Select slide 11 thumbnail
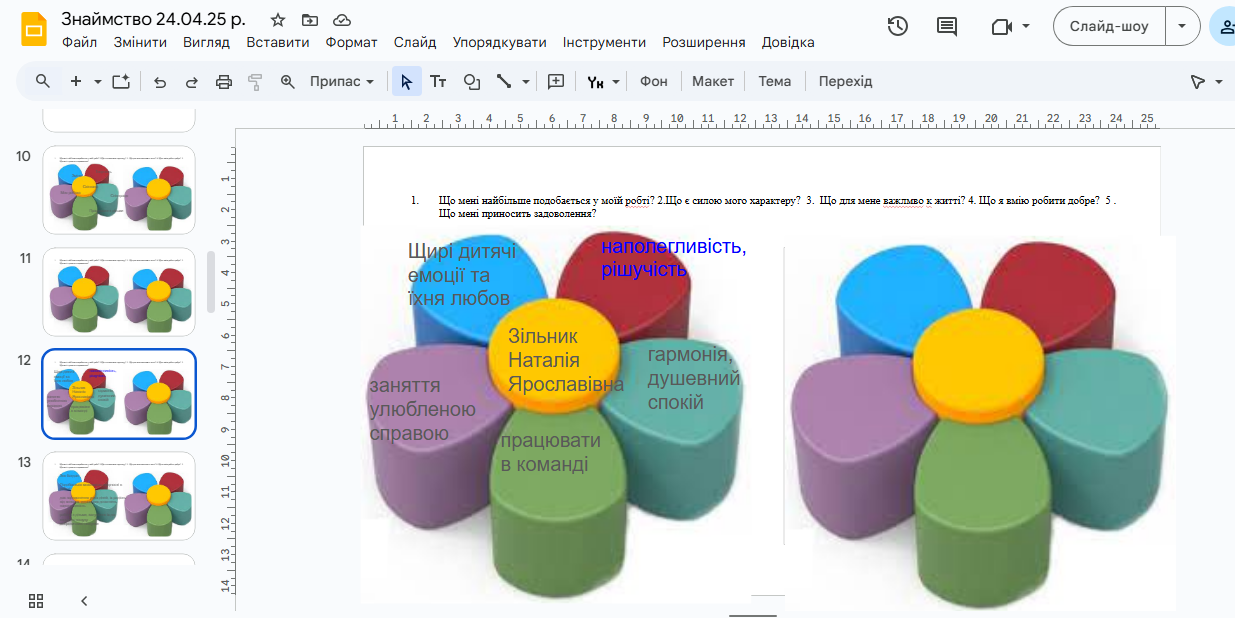Screen dimensions: 1235x618 tap(119, 291)
